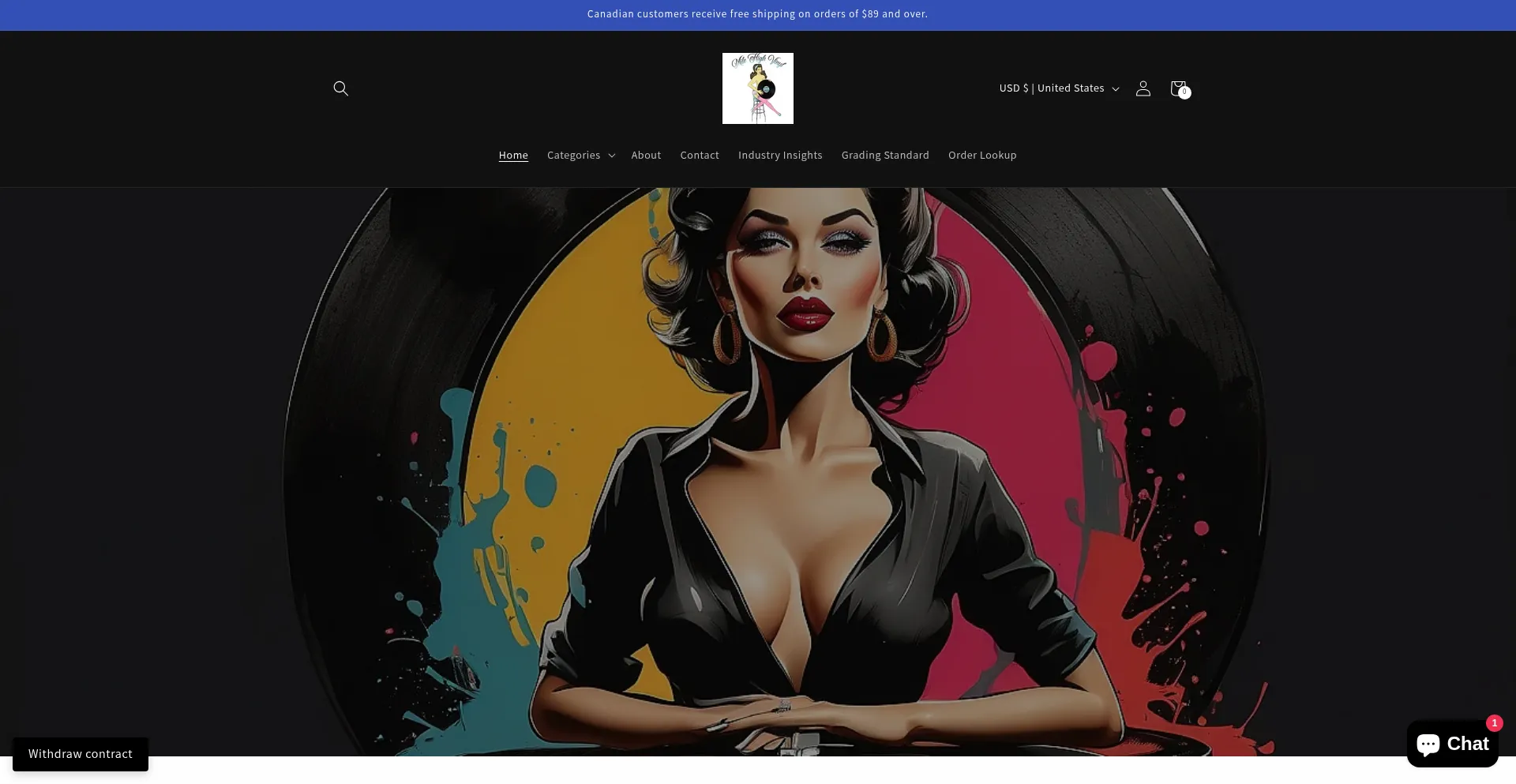The image size is (1516, 784).
Task: Open the About page
Action: click(x=646, y=156)
